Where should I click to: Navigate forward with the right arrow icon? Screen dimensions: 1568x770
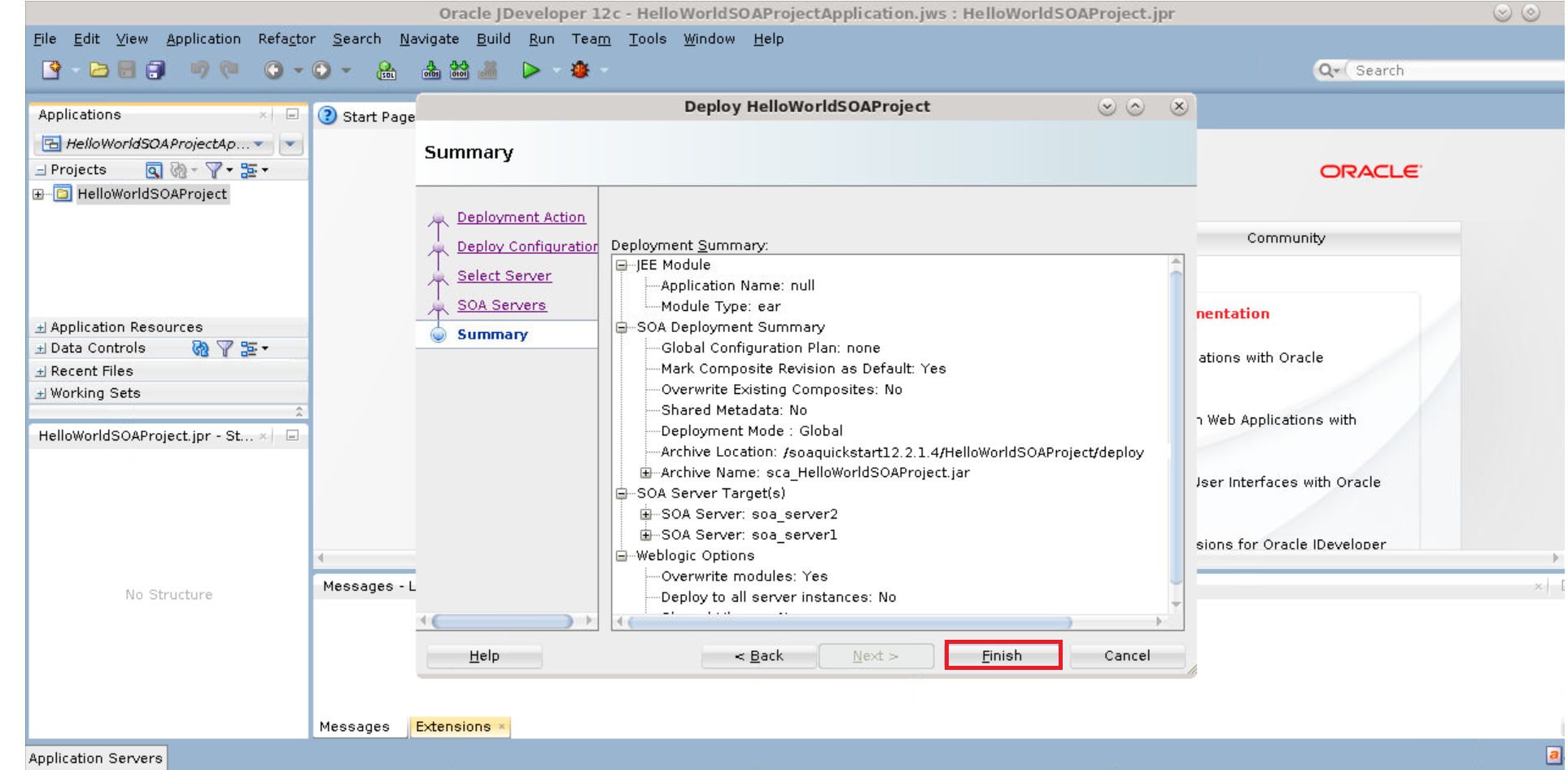[x=321, y=70]
